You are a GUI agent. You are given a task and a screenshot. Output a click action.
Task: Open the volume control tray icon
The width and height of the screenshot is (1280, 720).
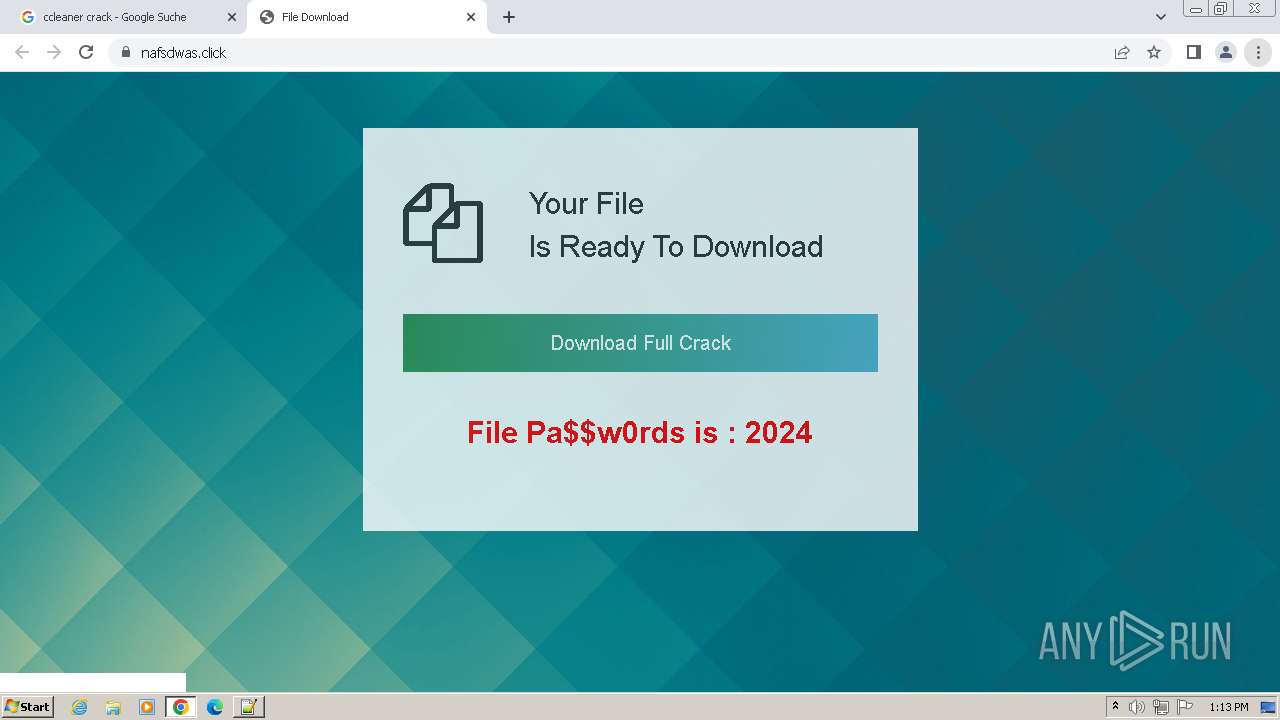[x=1137, y=707]
